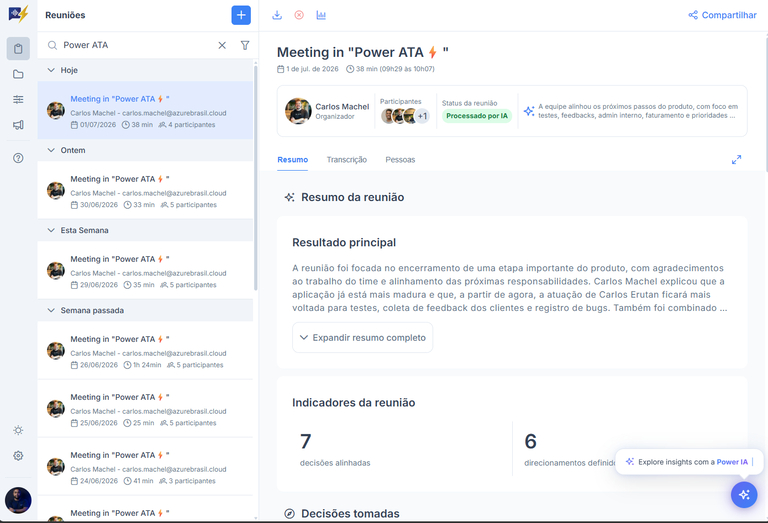
Task: Open the 29/06/2026 meeting entry
Action: pos(145,270)
